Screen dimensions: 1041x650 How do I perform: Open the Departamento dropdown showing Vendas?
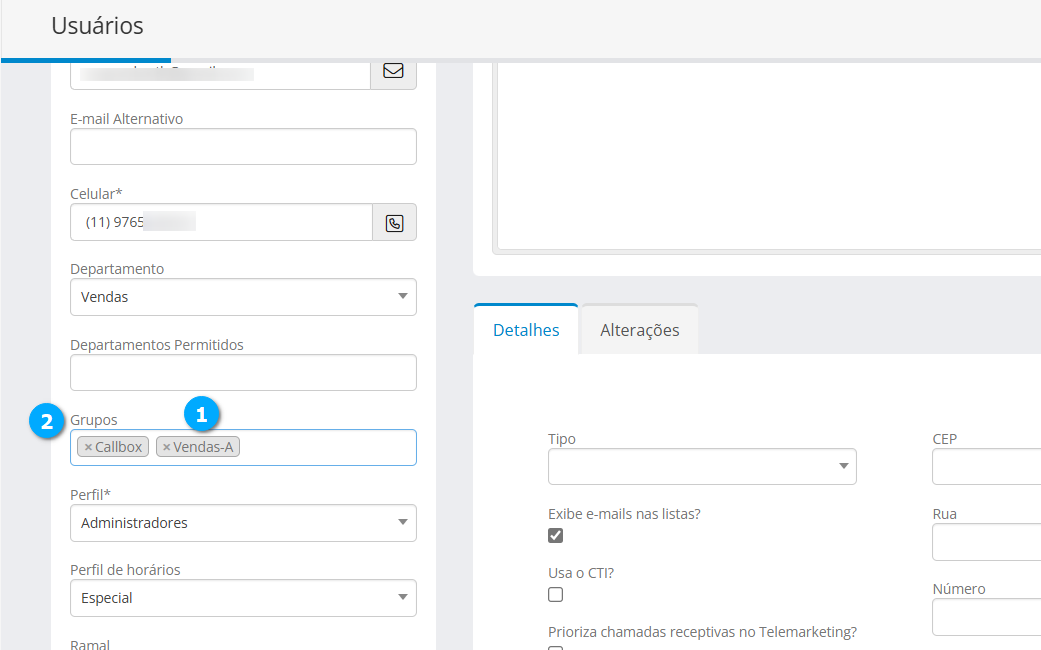point(243,297)
